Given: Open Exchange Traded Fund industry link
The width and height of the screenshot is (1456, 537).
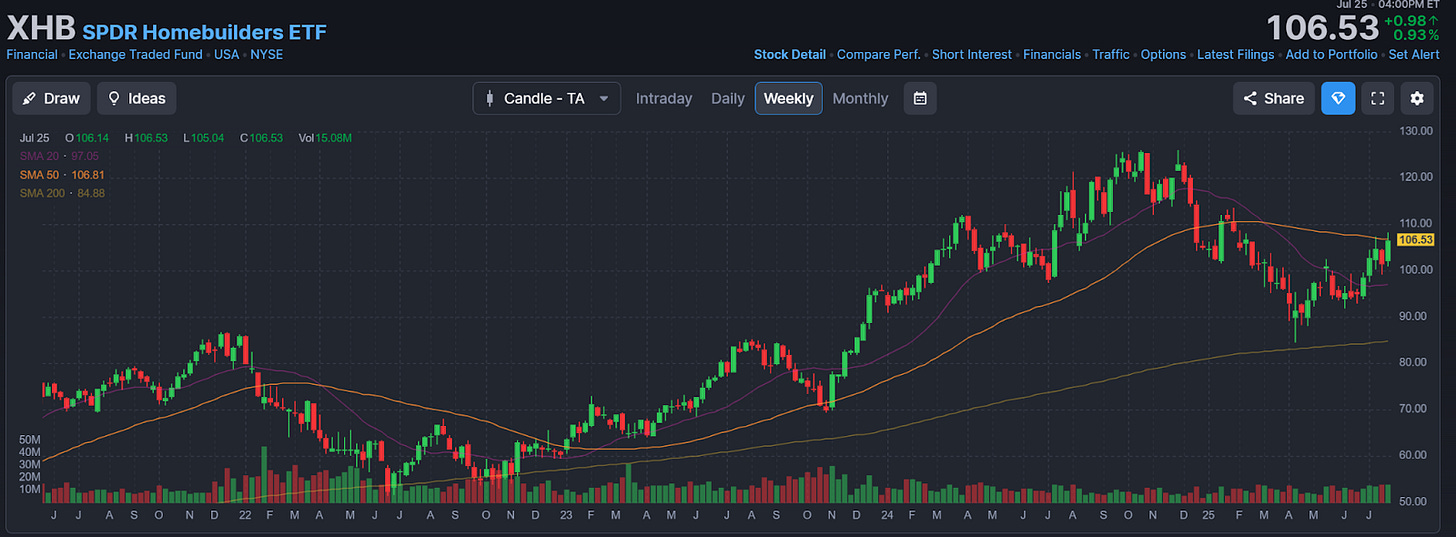Looking at the screenshot, I should (x=136, y=54).
